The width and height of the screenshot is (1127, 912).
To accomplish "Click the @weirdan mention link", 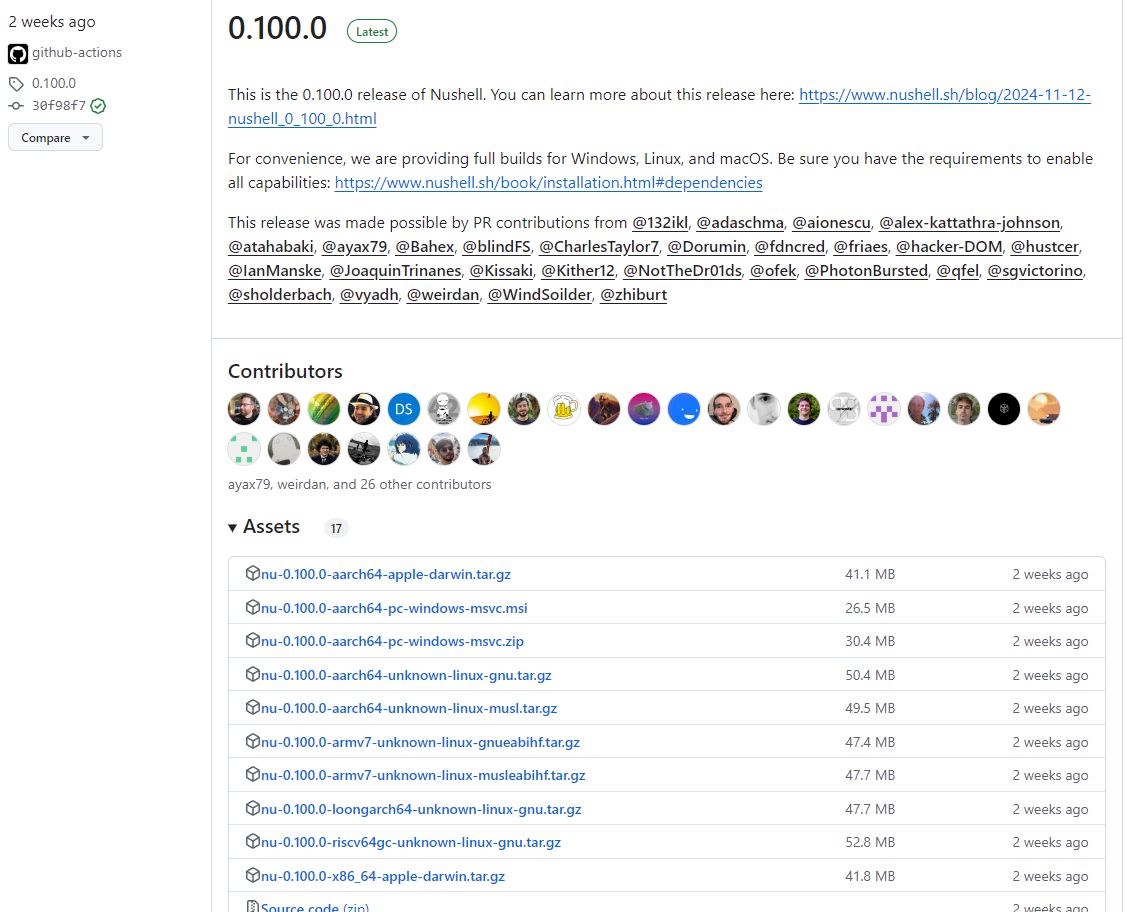I will coord(443,295).
